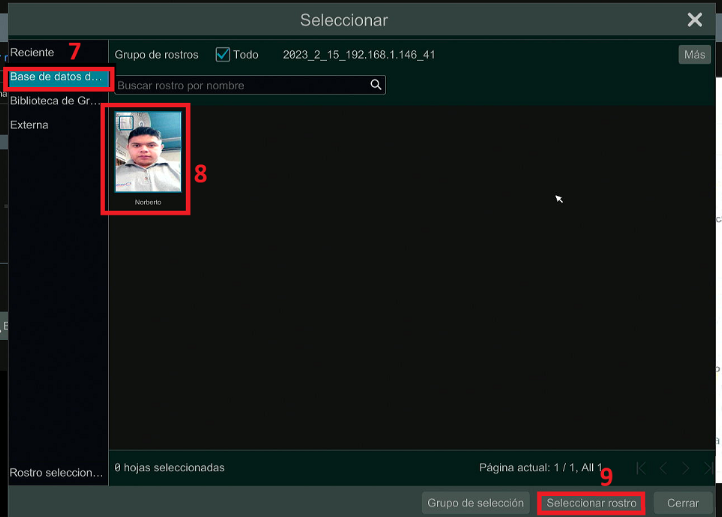The height and width of the screenshot is (517, 722).
Task: Click the search magnifier icon
Action: point(376,86)
